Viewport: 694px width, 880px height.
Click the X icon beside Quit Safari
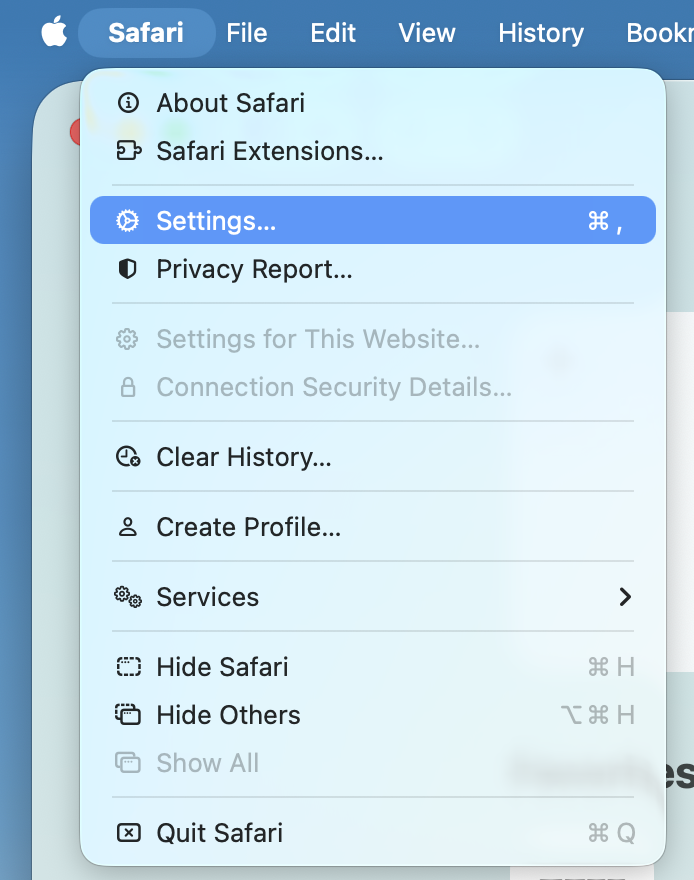(127, 832)
